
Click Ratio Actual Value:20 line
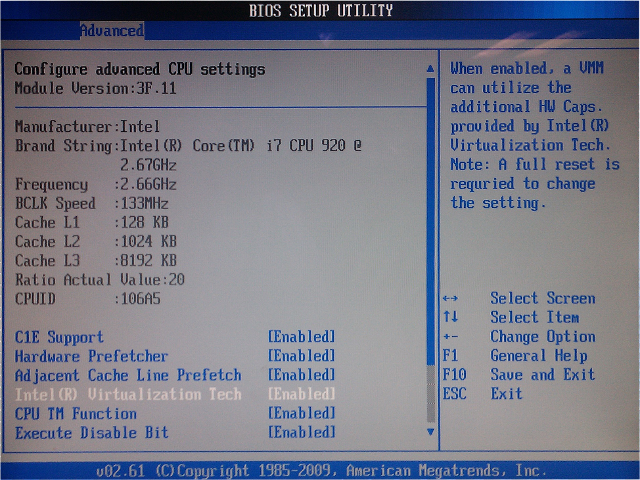tap(100, 280)
